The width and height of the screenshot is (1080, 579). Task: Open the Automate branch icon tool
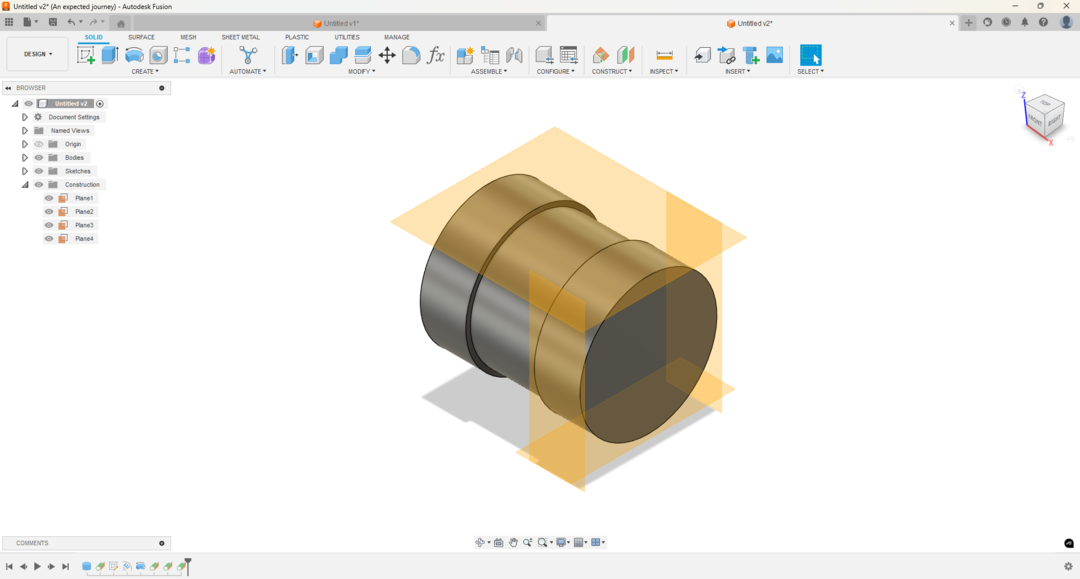248,55
